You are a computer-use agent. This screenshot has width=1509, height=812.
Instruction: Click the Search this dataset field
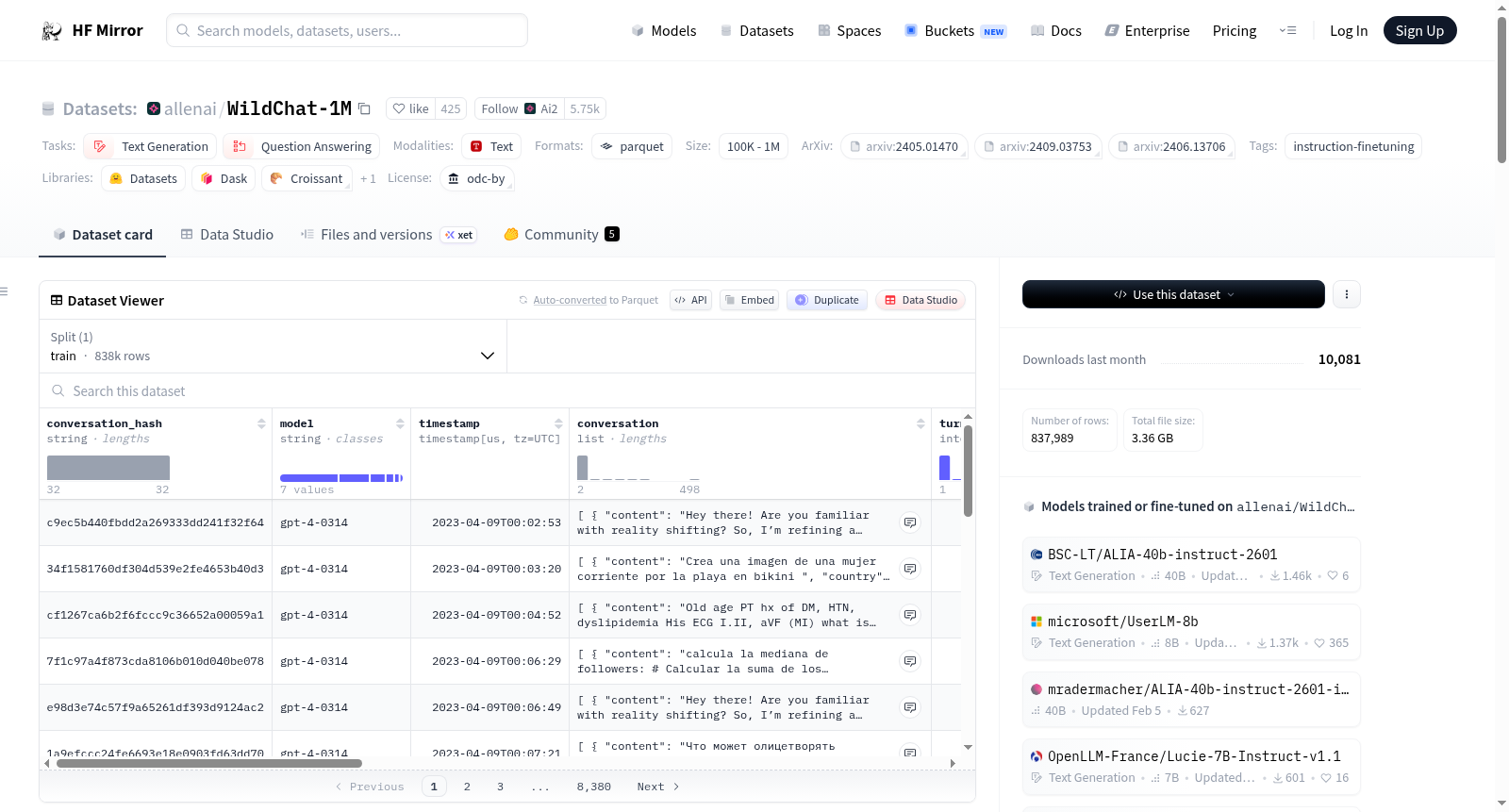pyautogui.click(x=507, y=390)
